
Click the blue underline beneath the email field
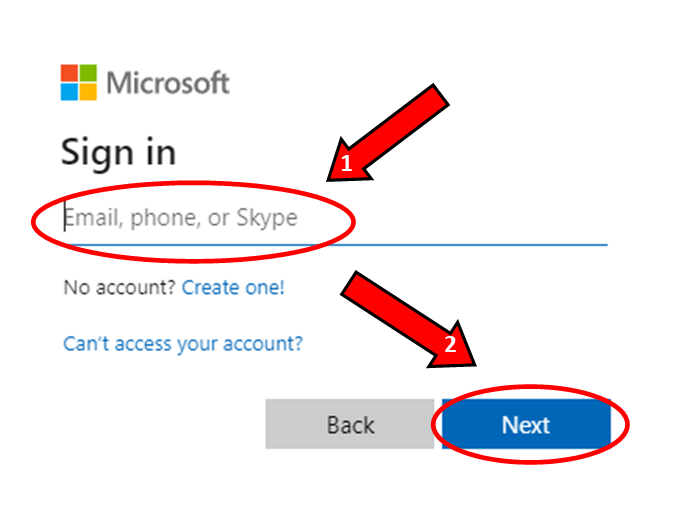[x=335, y=245]
